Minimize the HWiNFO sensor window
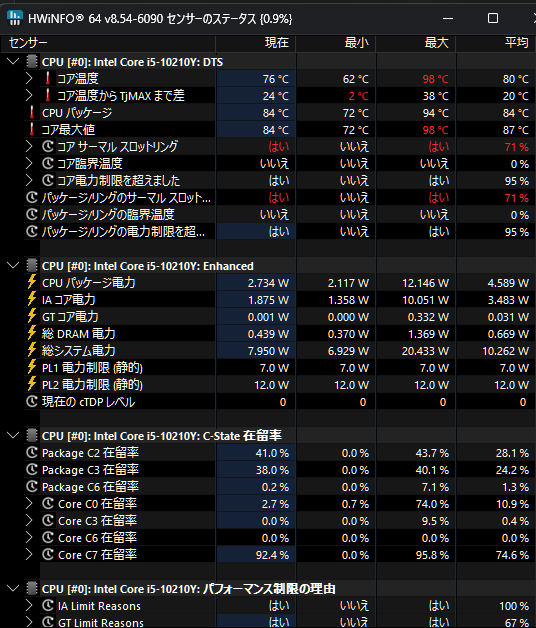Viewport: 536px width, 628px height. coord(448,18)
